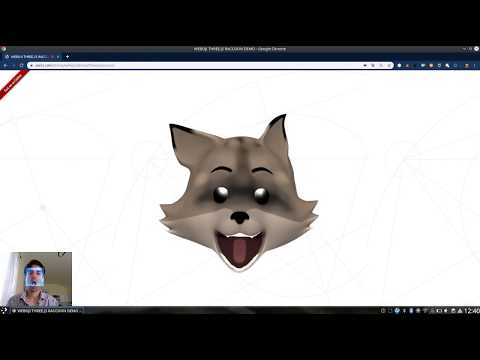The height and width of the screenshot is (360, 480).
Task: Click the webcam face-tracking preview
Action: [36, 279]
